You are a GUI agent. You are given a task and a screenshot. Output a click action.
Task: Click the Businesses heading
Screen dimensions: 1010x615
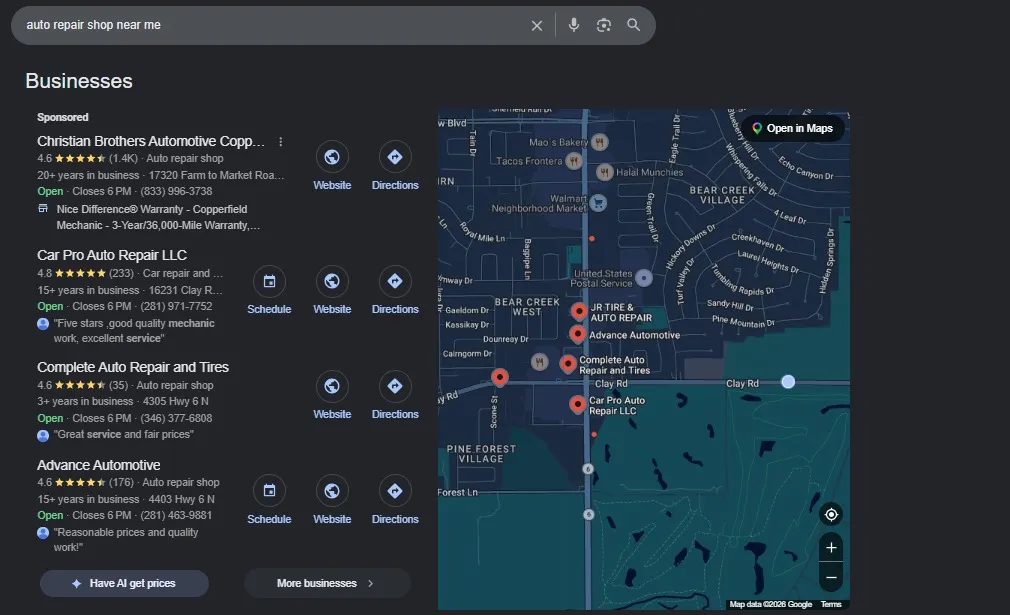79,81
